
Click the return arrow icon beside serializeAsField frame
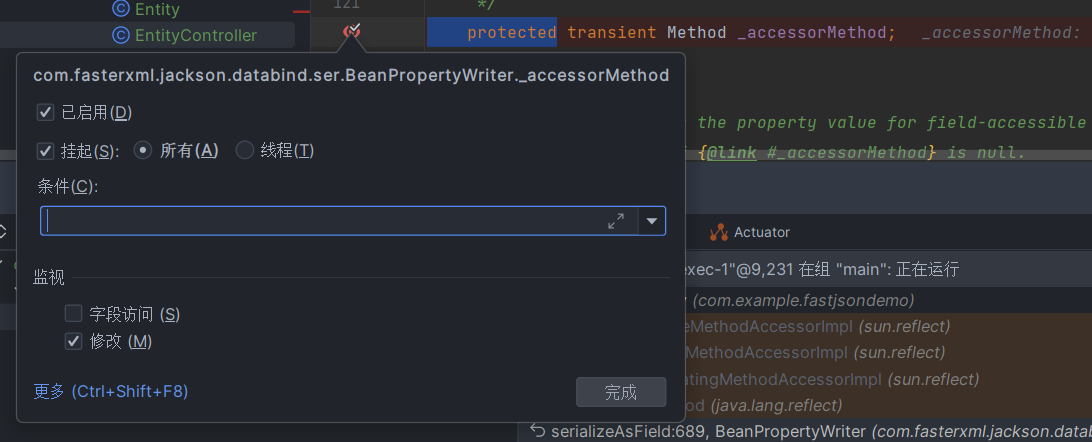point(537,431)
